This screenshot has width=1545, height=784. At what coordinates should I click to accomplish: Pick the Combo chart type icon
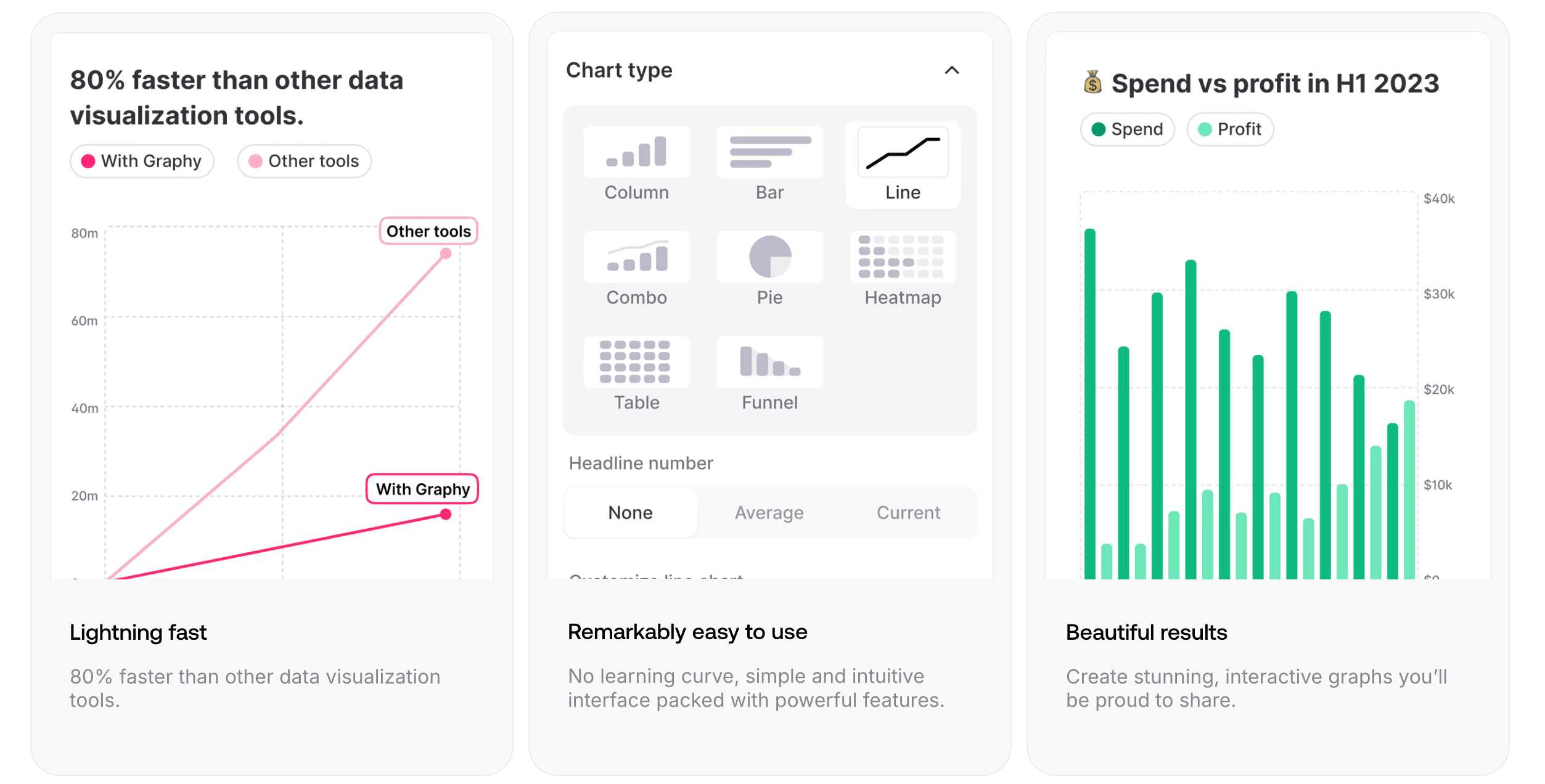(636, 257)
